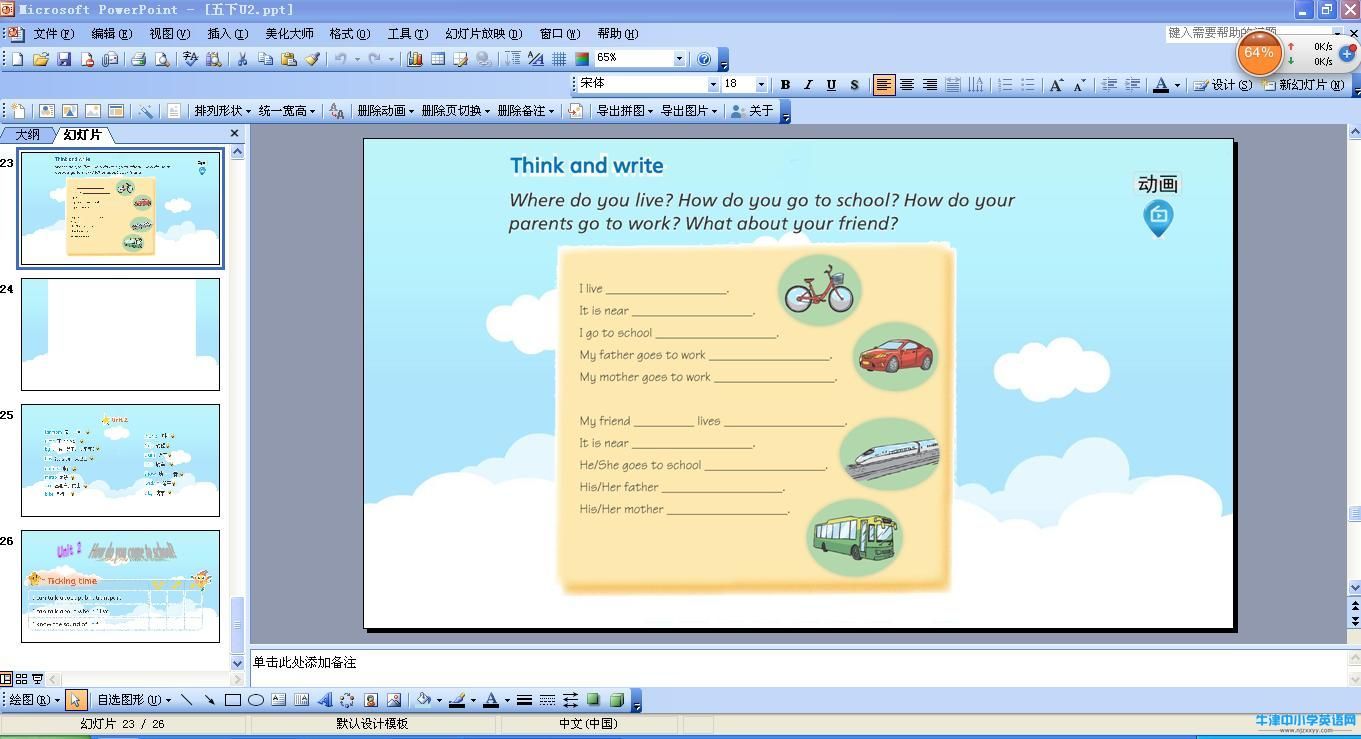Open PowerPoint Help question mark icon

click(x=704, y=59)
